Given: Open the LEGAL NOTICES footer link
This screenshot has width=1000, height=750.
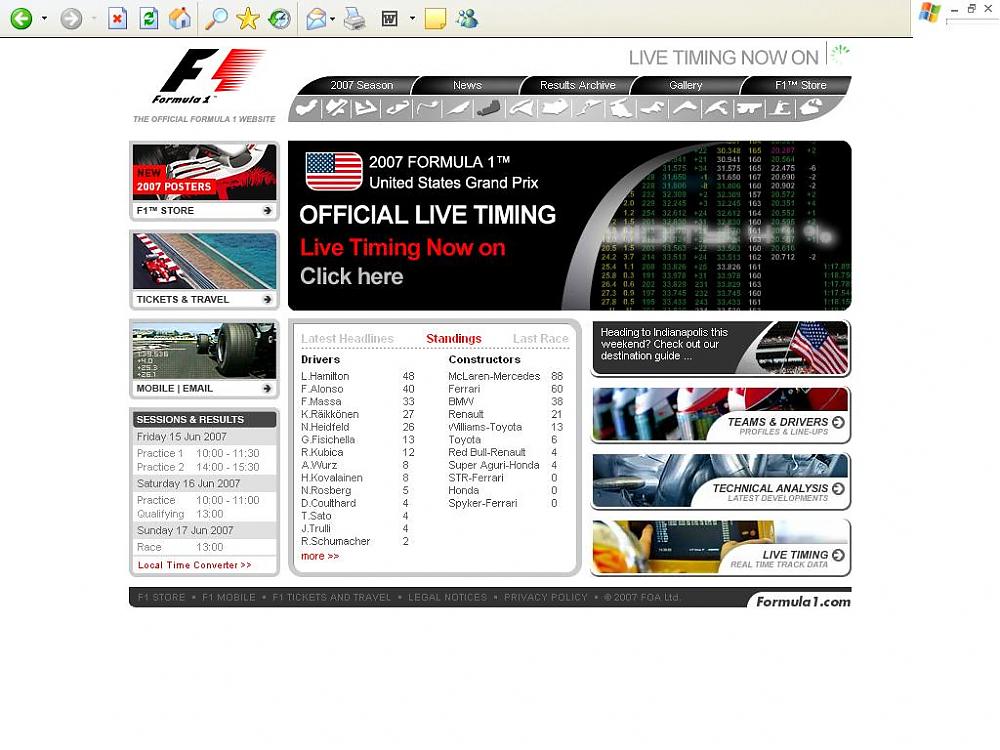Looking at the screenshot, I should click(x=447, y=598).
